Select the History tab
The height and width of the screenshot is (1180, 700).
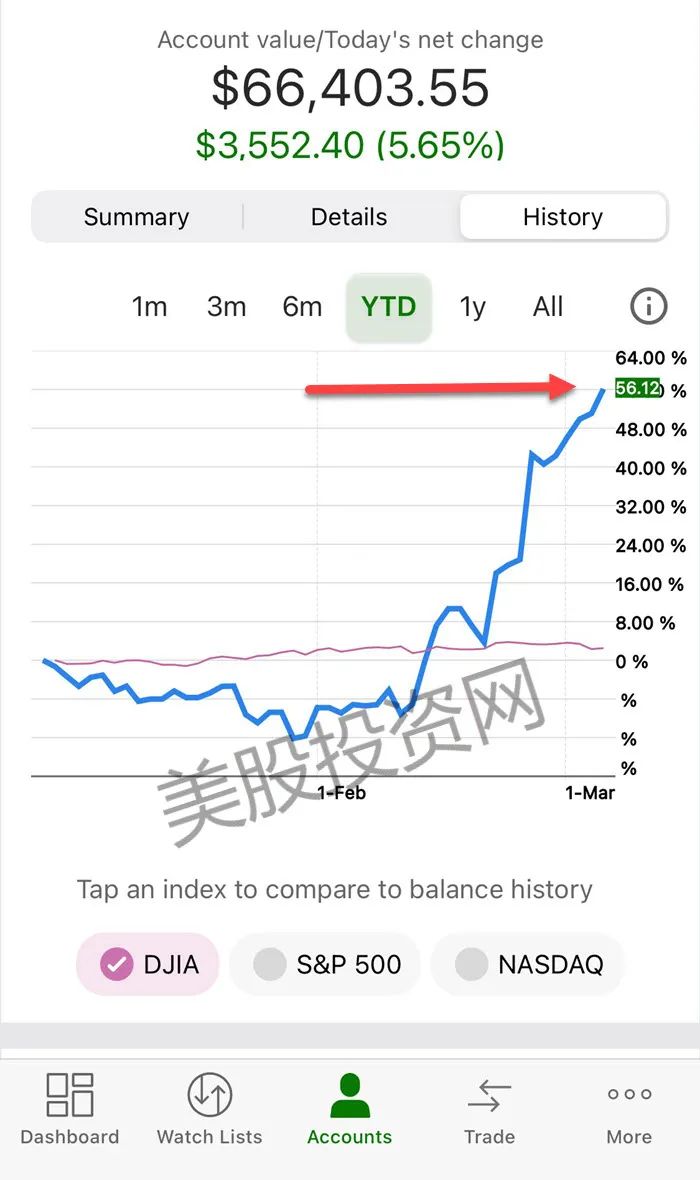tap(563, 216)
